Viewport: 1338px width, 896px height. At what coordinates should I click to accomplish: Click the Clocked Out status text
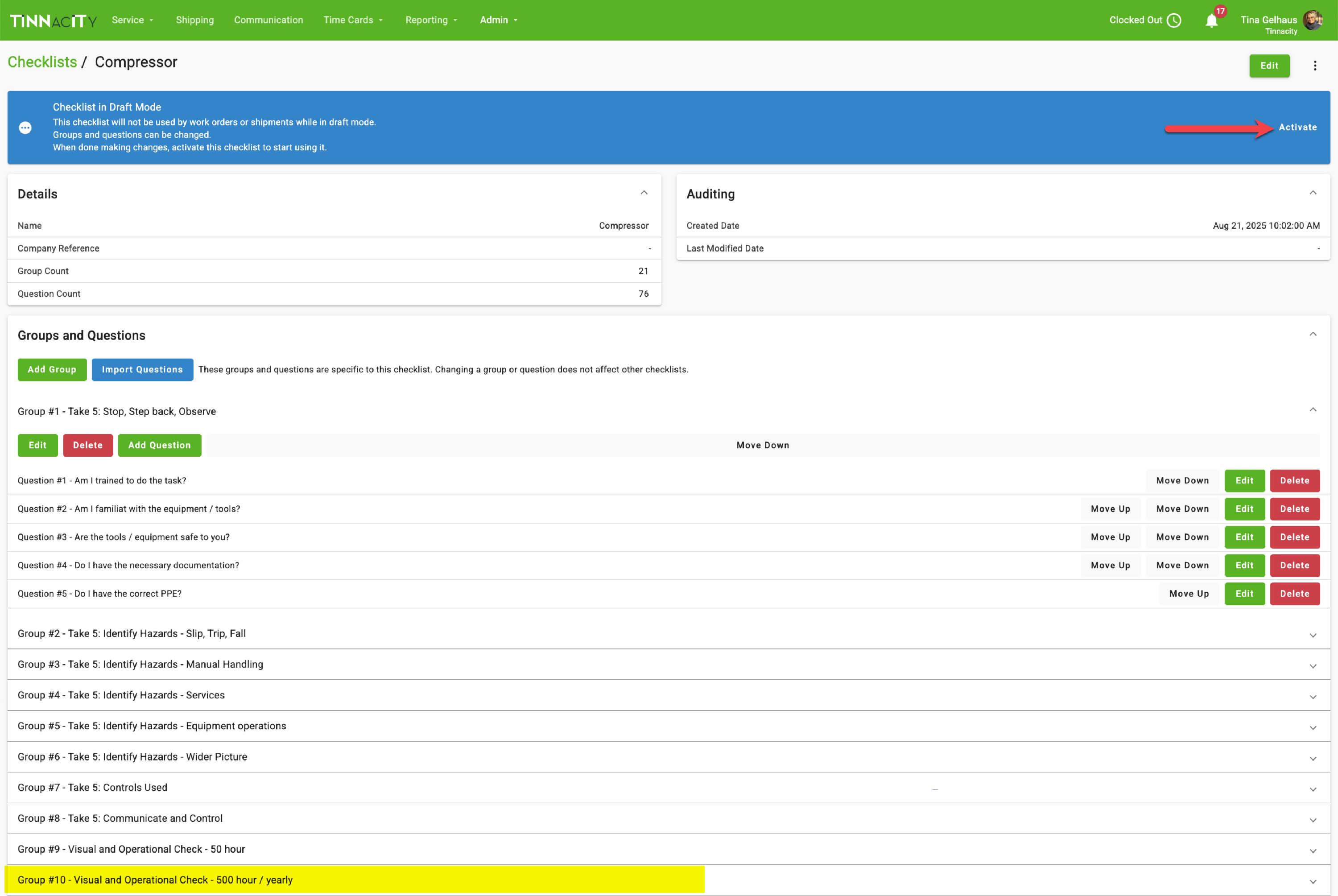(1135, 20)
